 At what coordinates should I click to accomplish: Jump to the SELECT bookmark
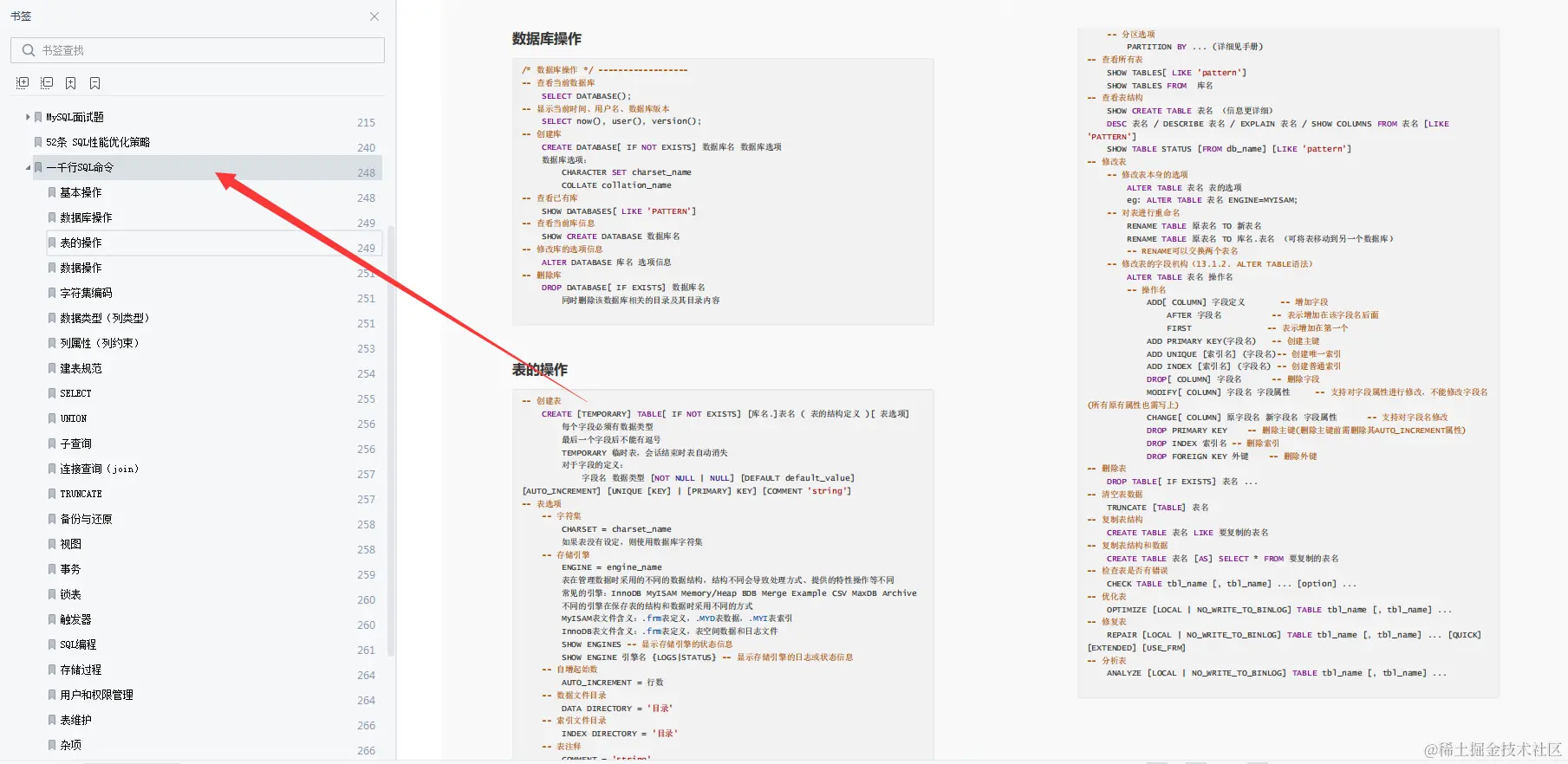click(x=75, y=393)
